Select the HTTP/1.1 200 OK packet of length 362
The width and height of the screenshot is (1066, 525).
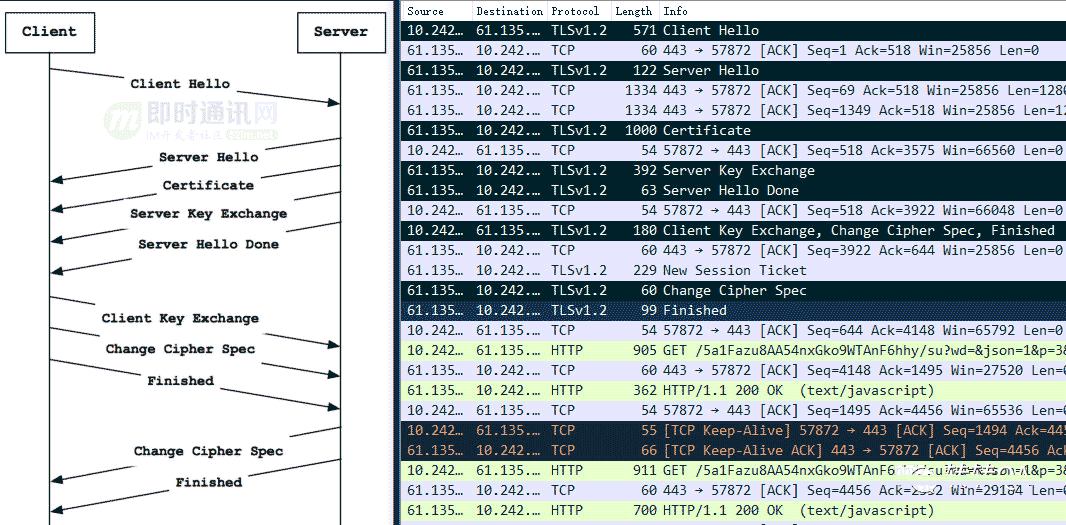(x=734, y=390)
